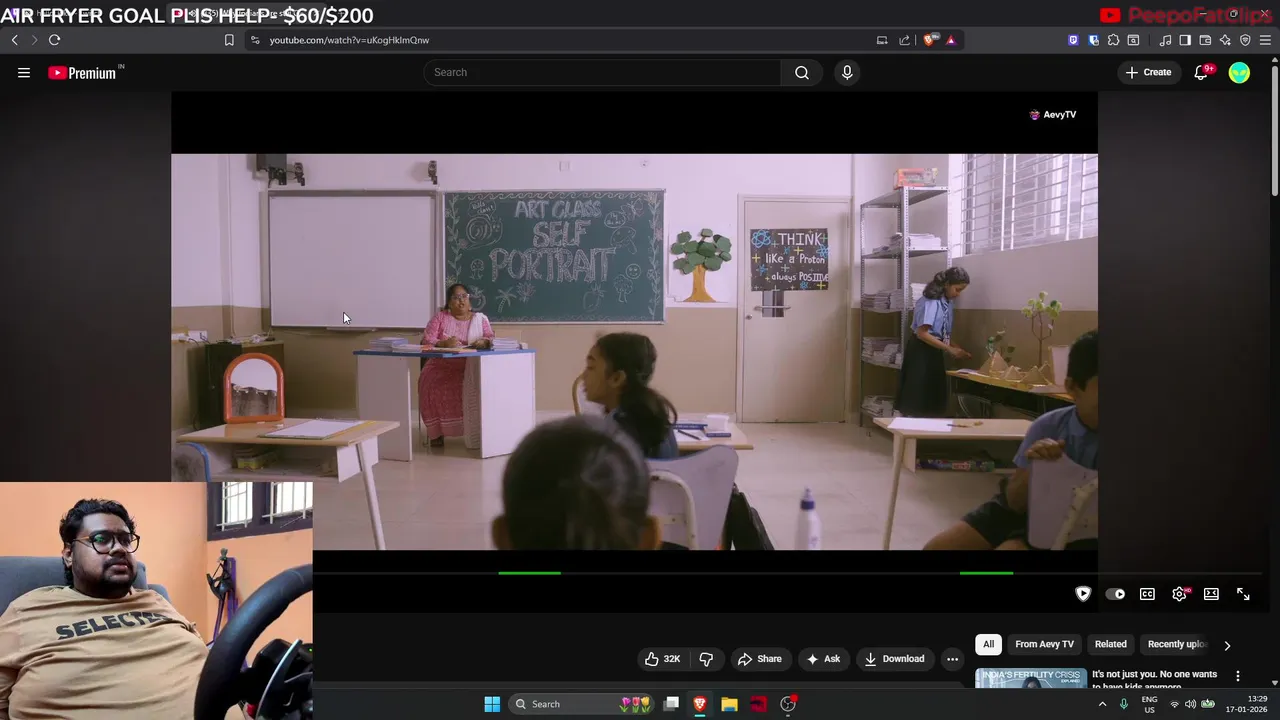Open the browser extensions puzzle icon
This screenshot has width=1280, height=720.
[x=1113, y=40]
